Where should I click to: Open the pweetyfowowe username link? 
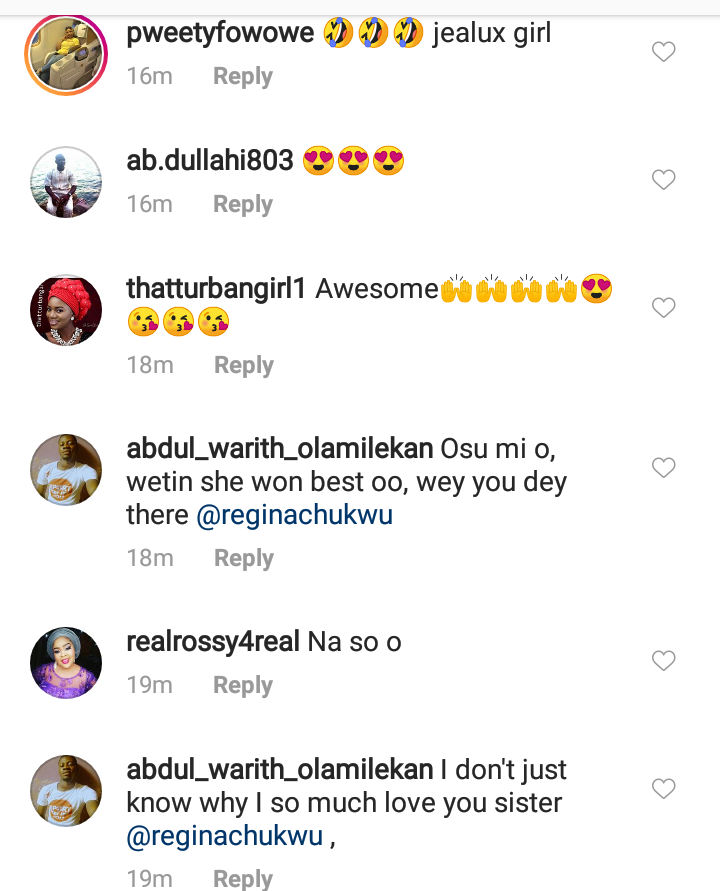pyautogui.click(x=221, y=33)
